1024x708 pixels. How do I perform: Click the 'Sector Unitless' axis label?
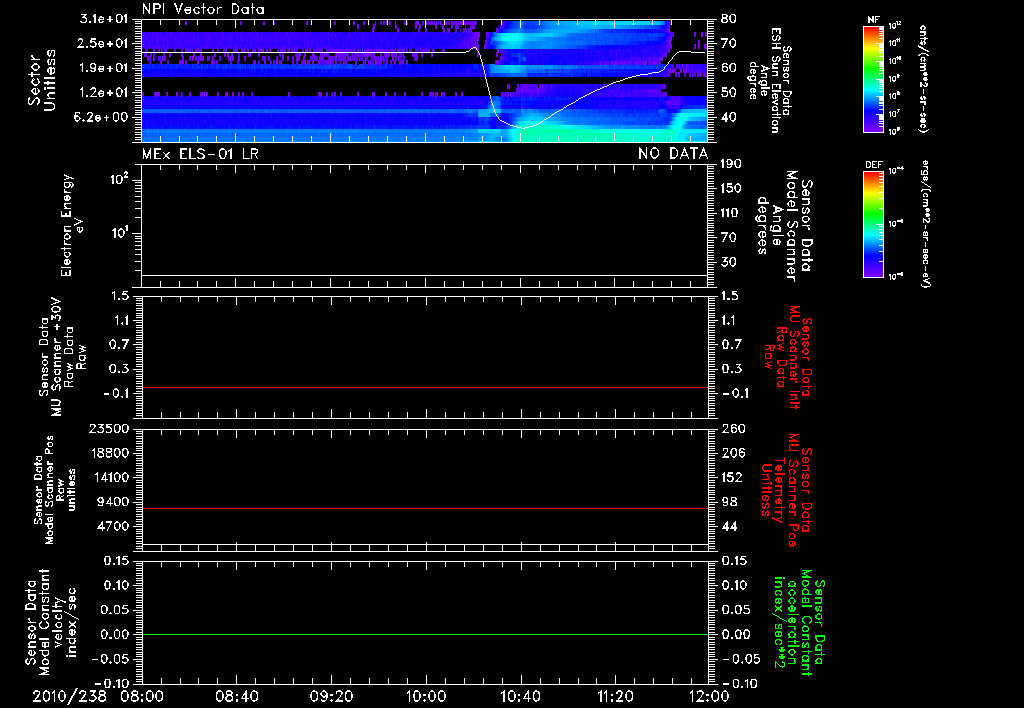42,80
